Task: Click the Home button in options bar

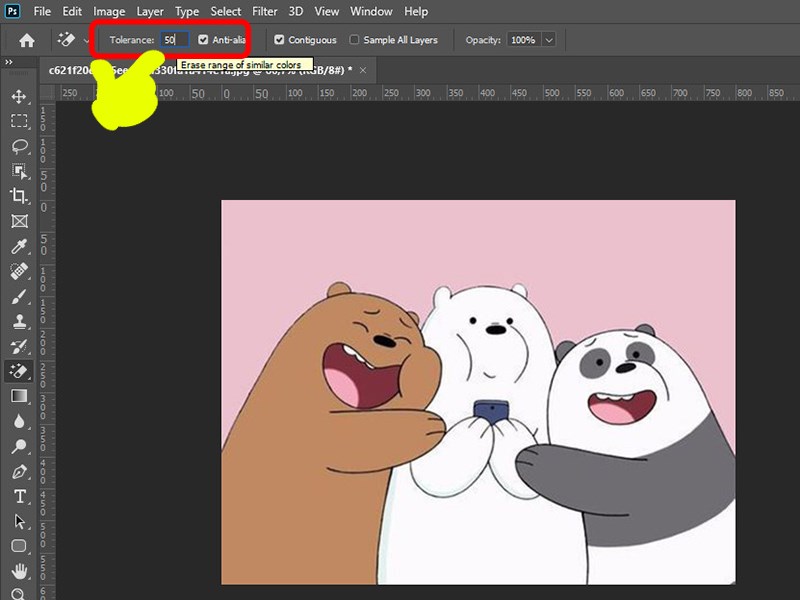Action: 26,40
